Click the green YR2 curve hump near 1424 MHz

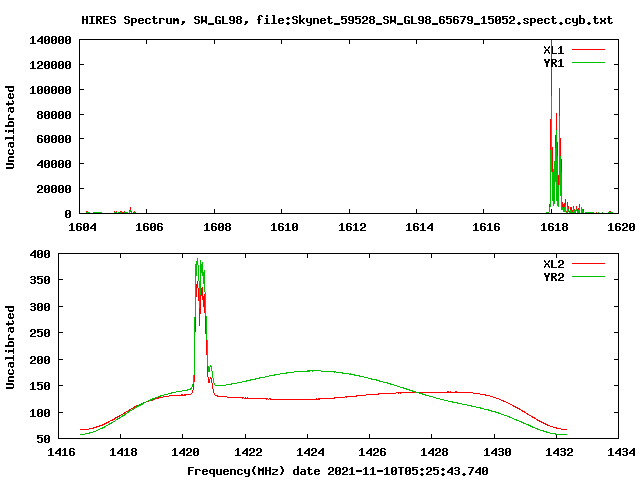314,371
